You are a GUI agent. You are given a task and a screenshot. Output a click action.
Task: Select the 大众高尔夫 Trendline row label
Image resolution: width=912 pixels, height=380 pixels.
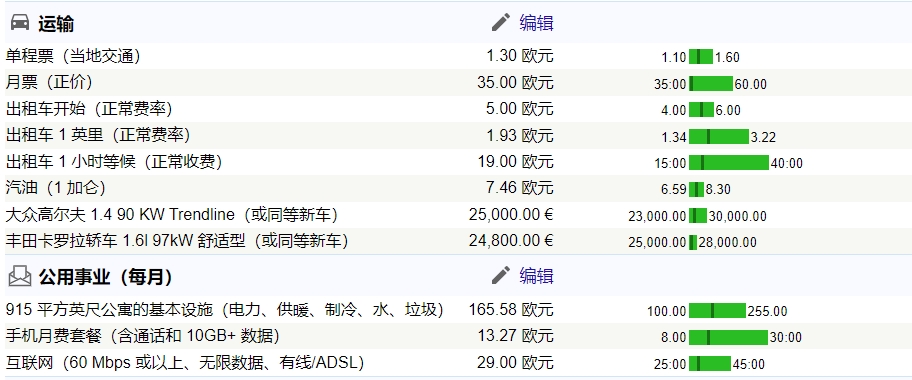[172, 215]
